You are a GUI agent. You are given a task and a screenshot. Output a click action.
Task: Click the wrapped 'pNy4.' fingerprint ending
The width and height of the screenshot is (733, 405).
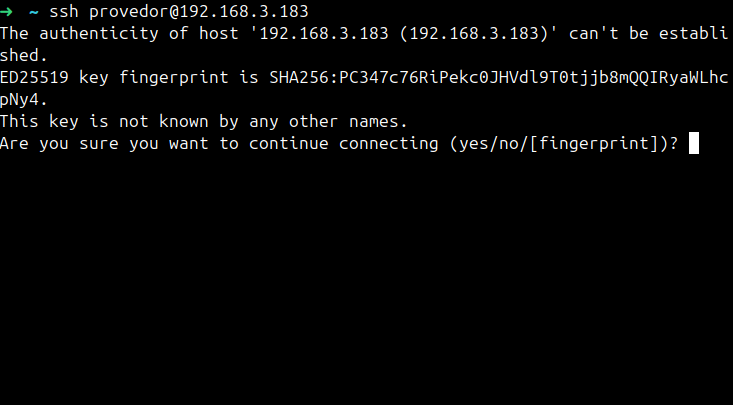24,100
